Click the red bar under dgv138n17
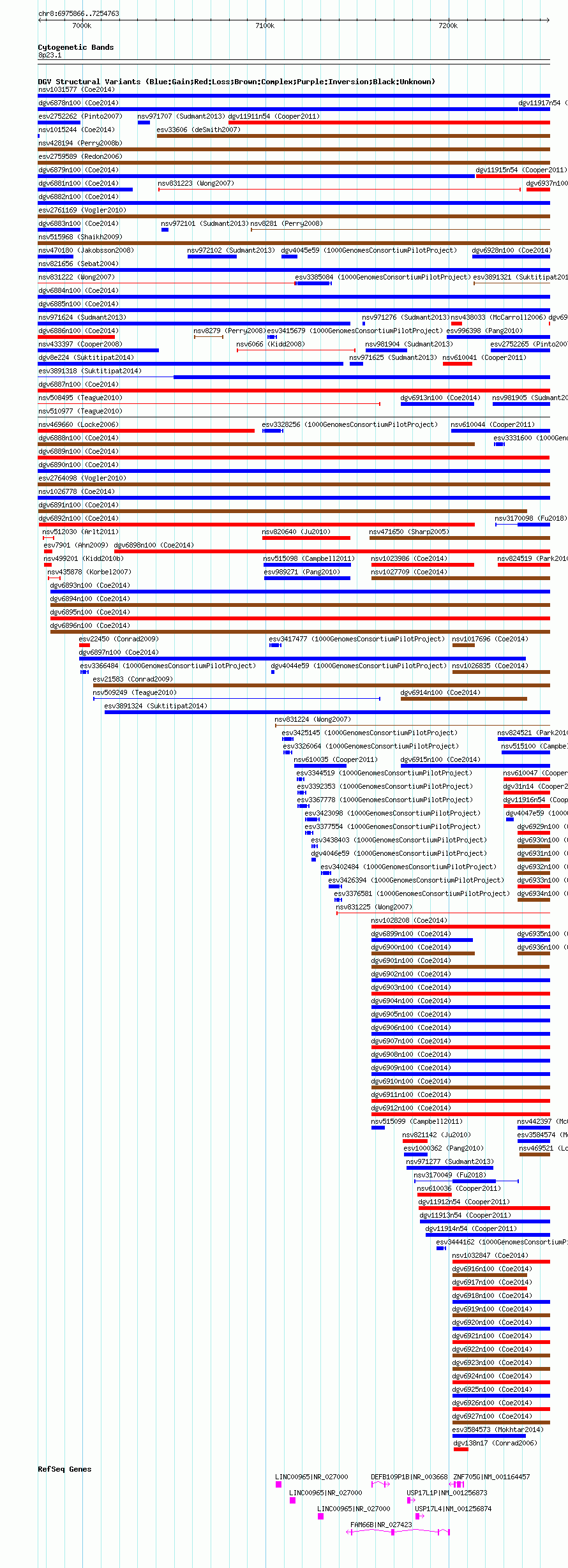 (461, 1449)
